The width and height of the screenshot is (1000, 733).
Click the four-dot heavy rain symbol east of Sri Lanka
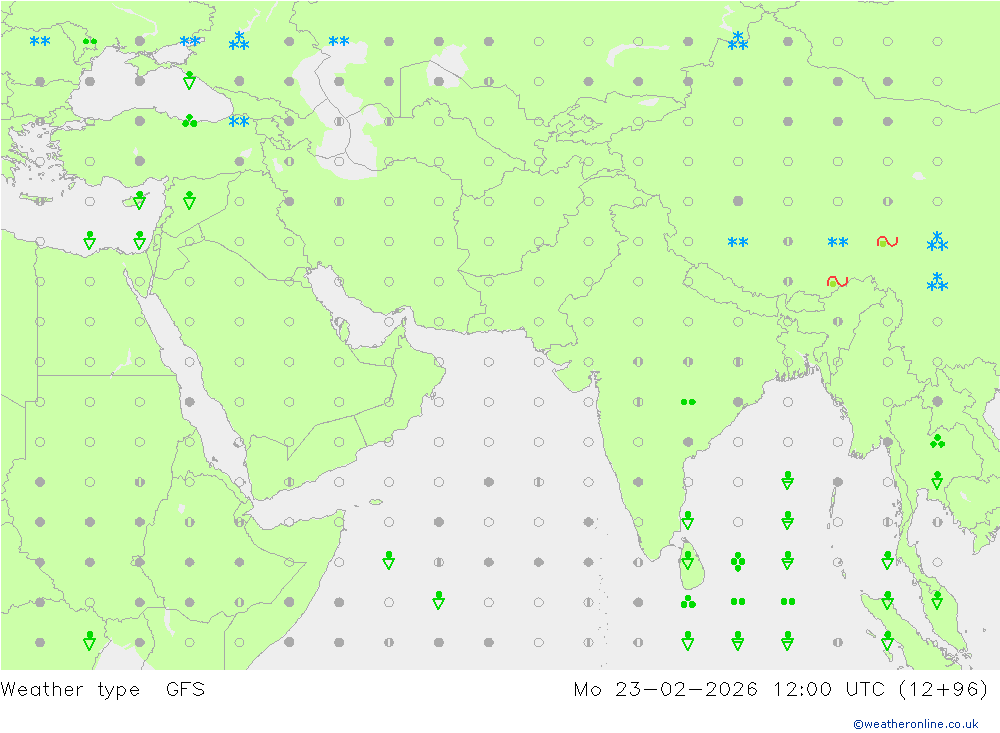point(738,561)
